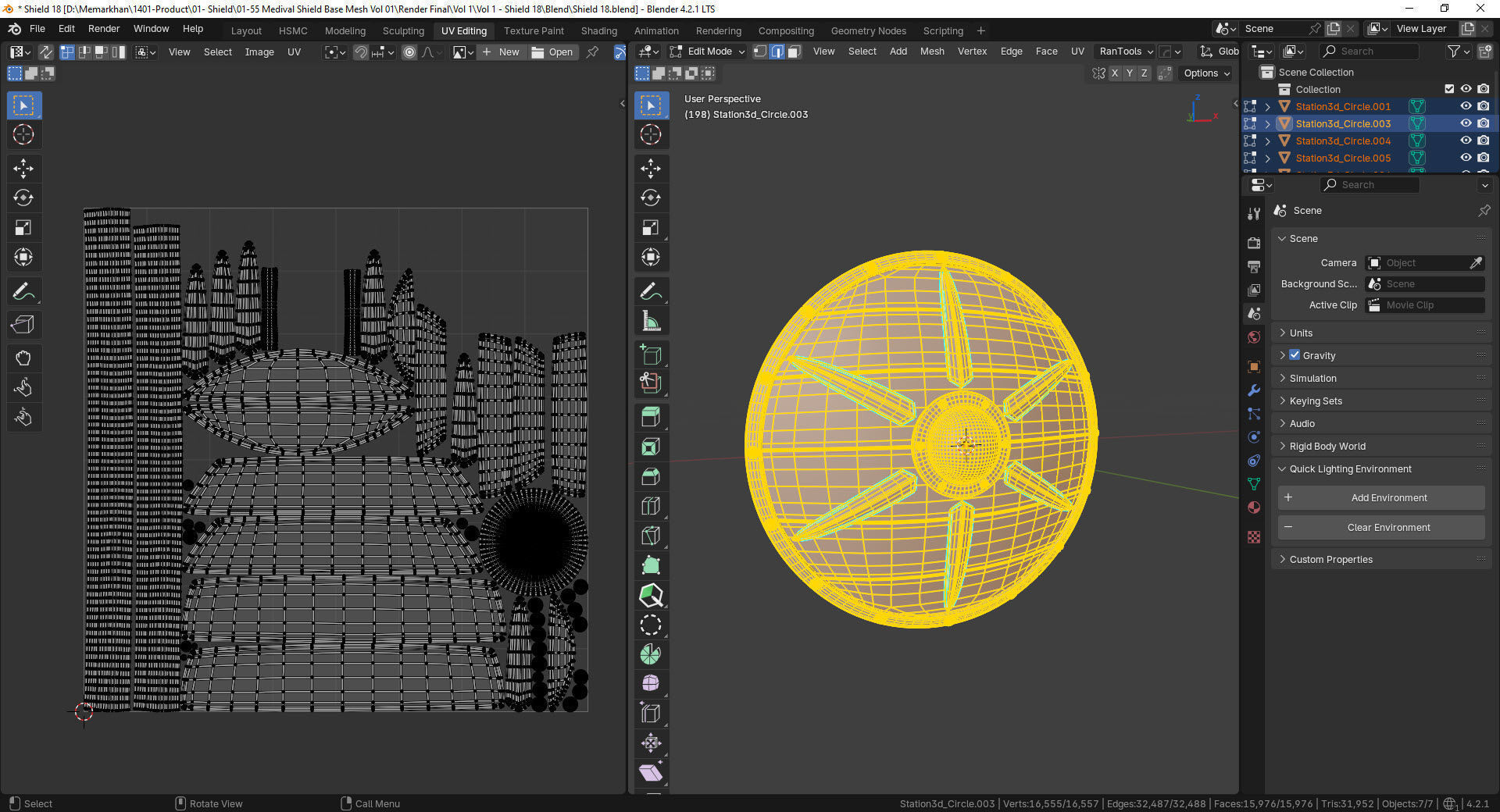This screenshot has width=1500, height=812.
Task: Choose the Inset Faces tool
Action: point(651,447)
